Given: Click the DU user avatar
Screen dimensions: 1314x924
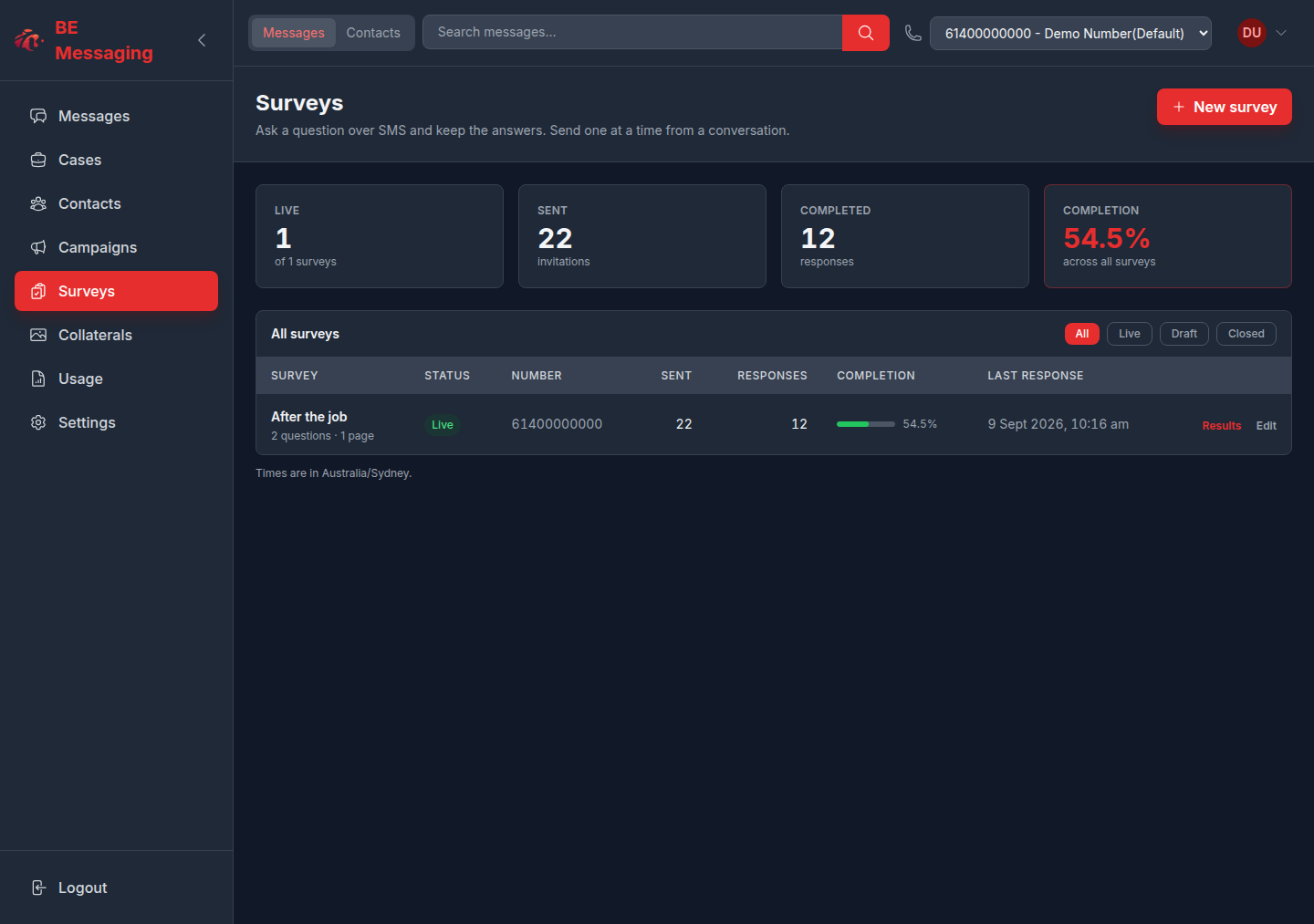Looking at the screenshot, I should pyautogui.click(x=1252, y=33).
